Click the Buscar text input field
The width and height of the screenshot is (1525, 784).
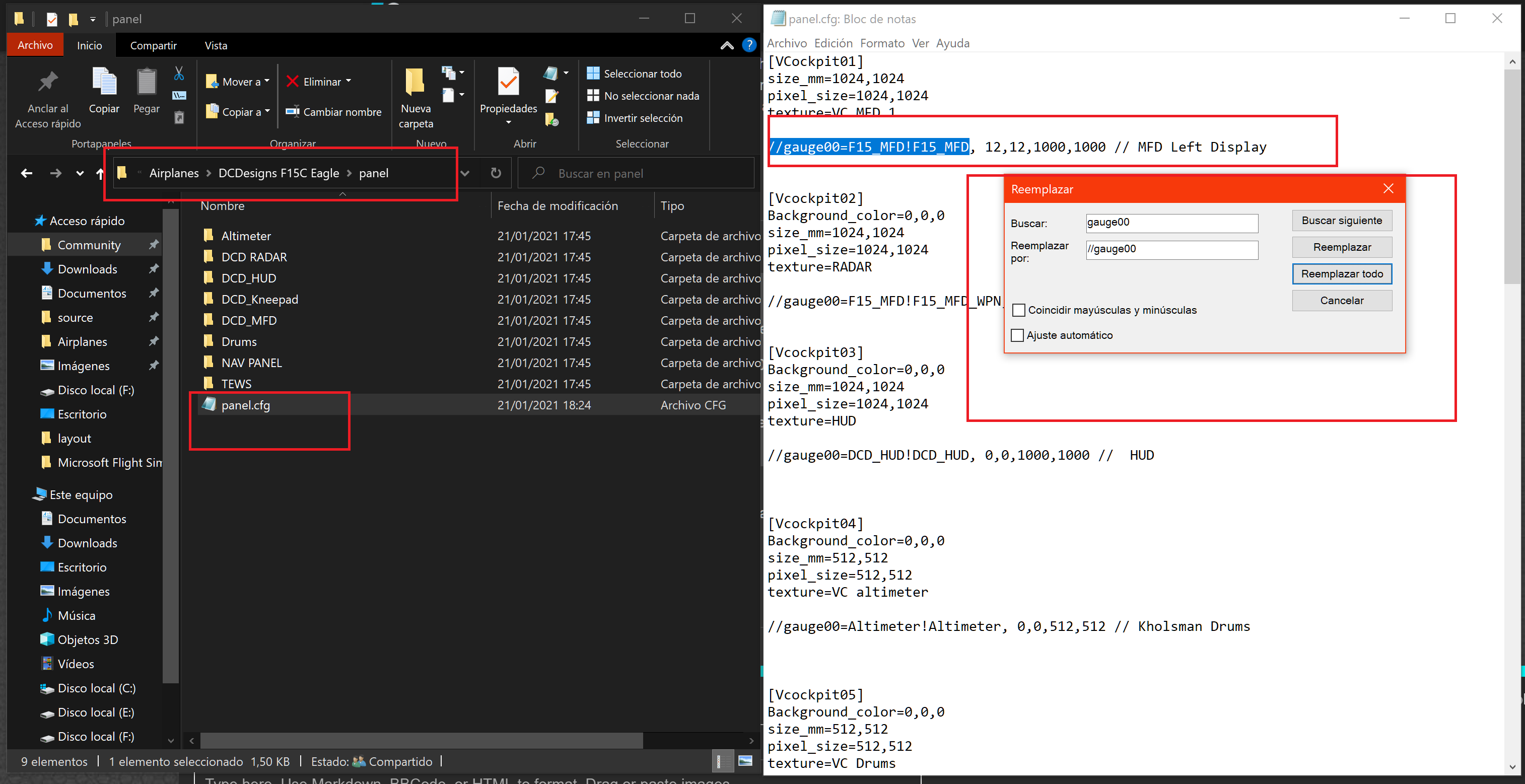[1171, 223]
